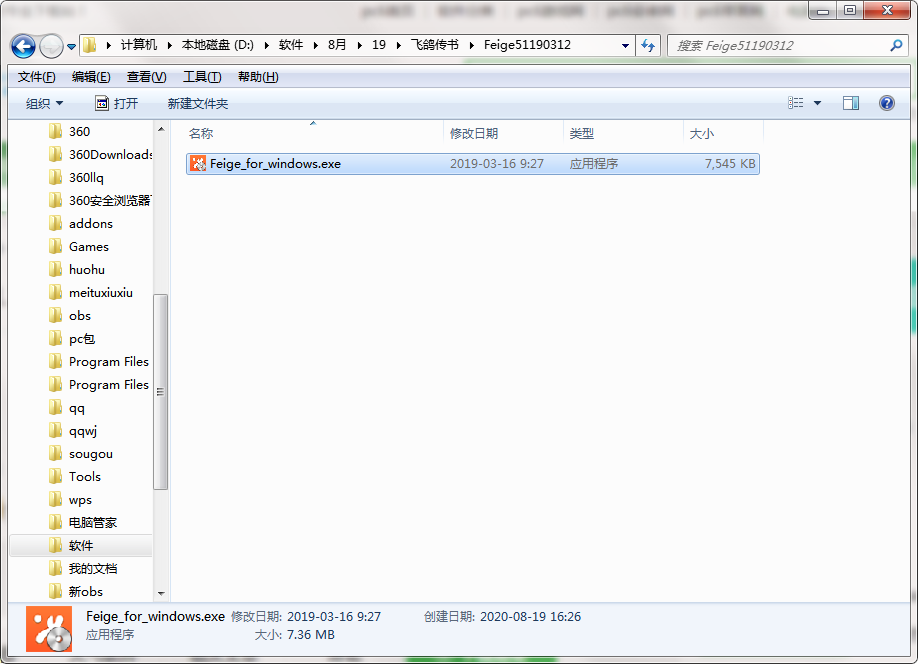Expand the arrow after 飞鸽传书 in address path
This screenshot has height=664, width=918.
[471, 45]
